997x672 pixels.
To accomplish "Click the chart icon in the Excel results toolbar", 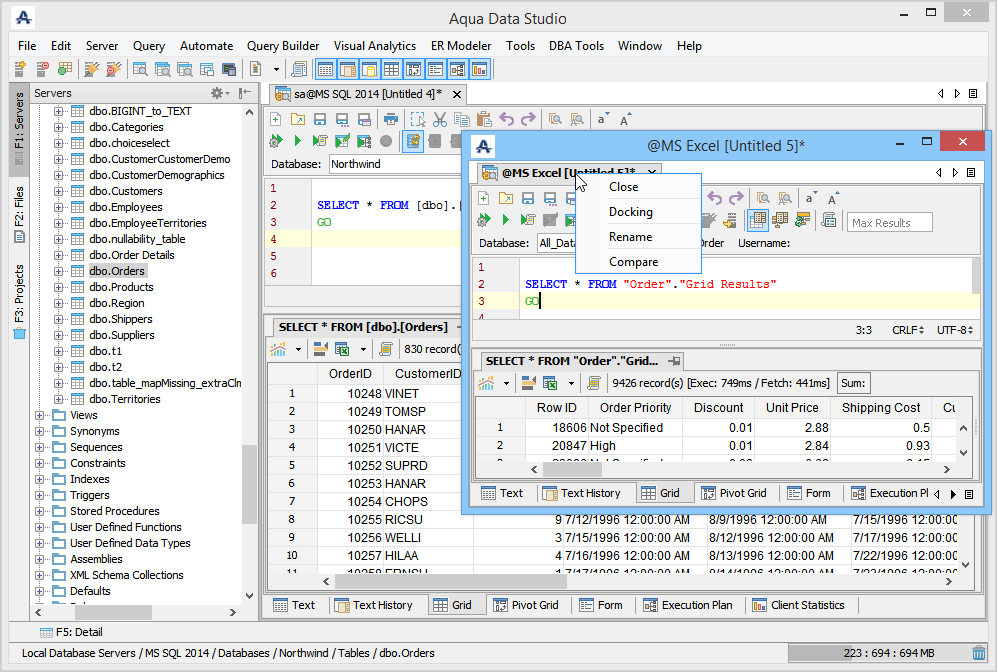I will click(x=488, y=383).
